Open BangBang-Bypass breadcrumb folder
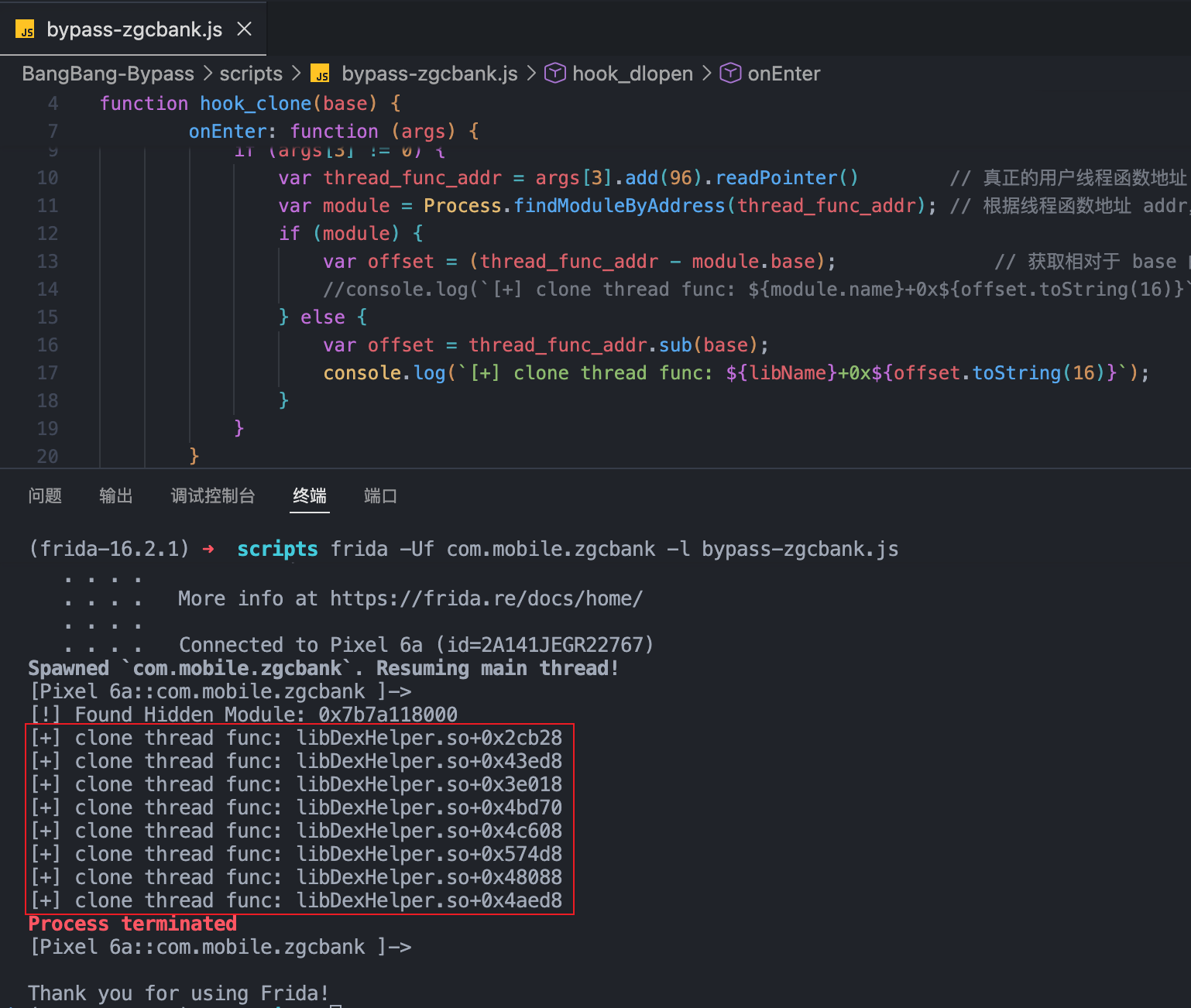 point(108,74)
